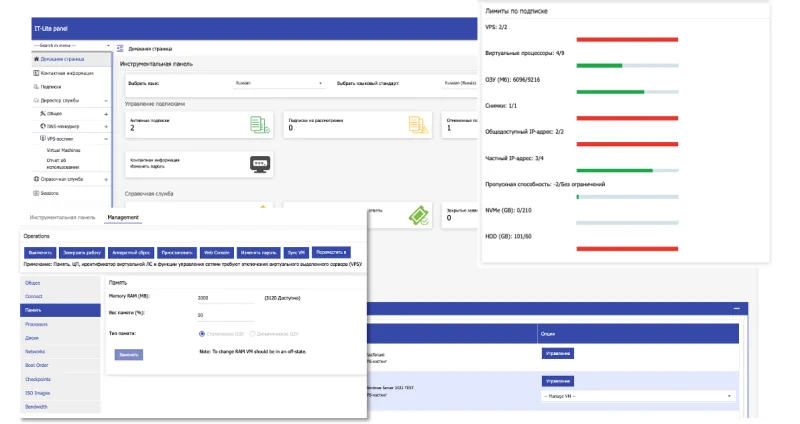Click the virtual processors 4/9 progress bar
Viewport: 800px width, 424px height.
coord(628,65)
